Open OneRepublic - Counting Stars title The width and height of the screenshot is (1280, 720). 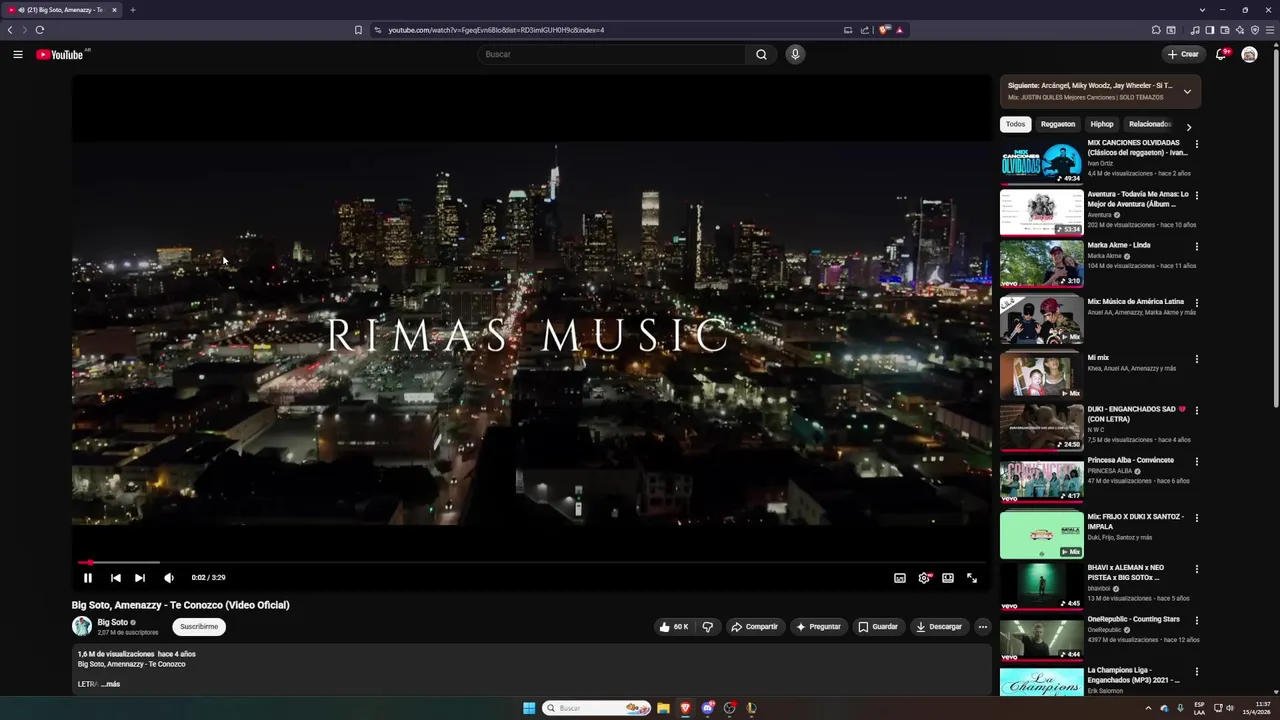coord(1134,619)
